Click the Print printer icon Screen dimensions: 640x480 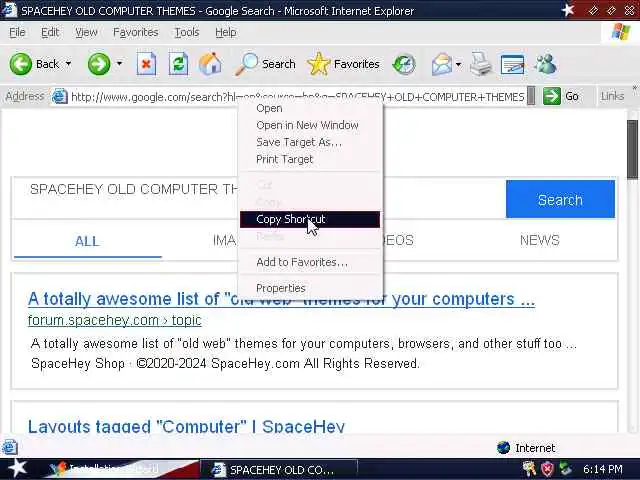pos(481,64)
